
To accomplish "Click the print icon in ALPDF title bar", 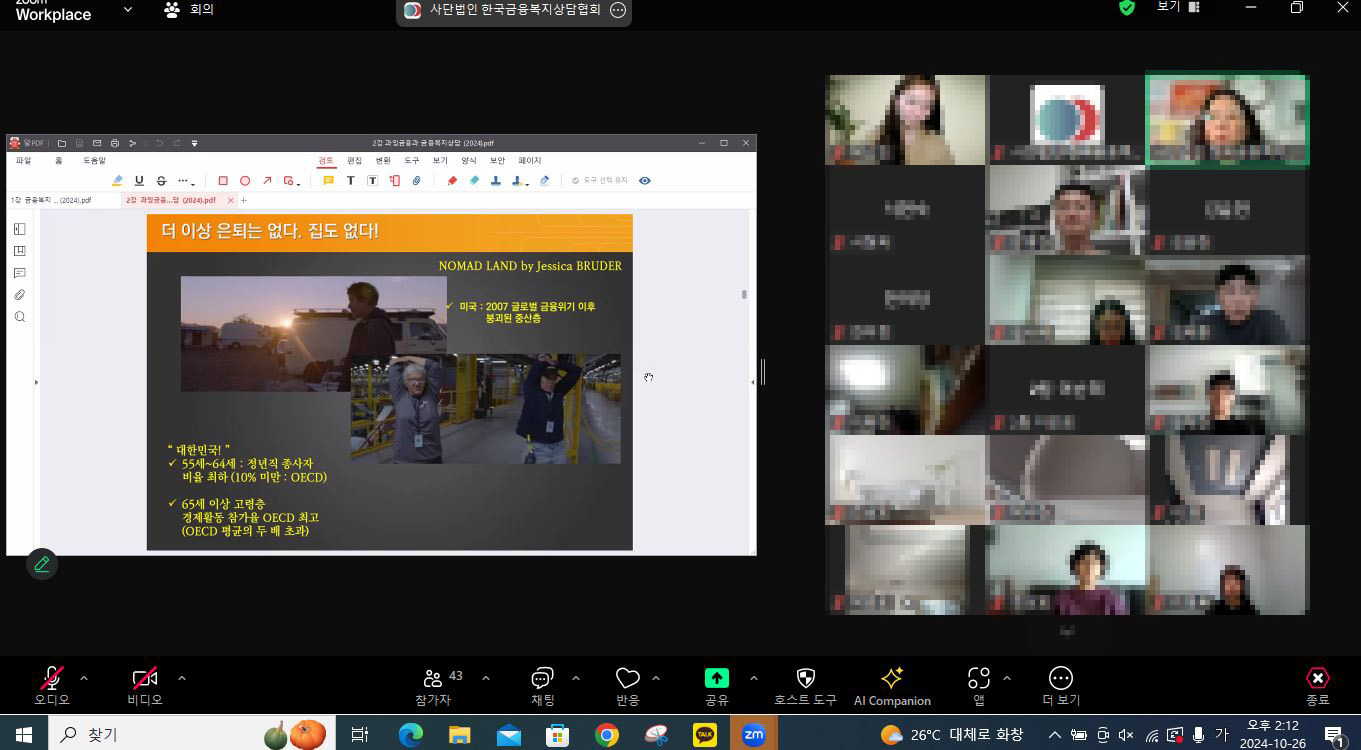I will pyautogui.click(x=115, y=143).
